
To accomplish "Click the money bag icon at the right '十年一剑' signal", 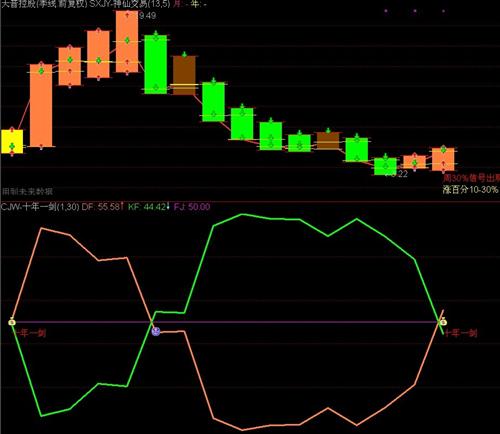I will [x=443, y=322].
